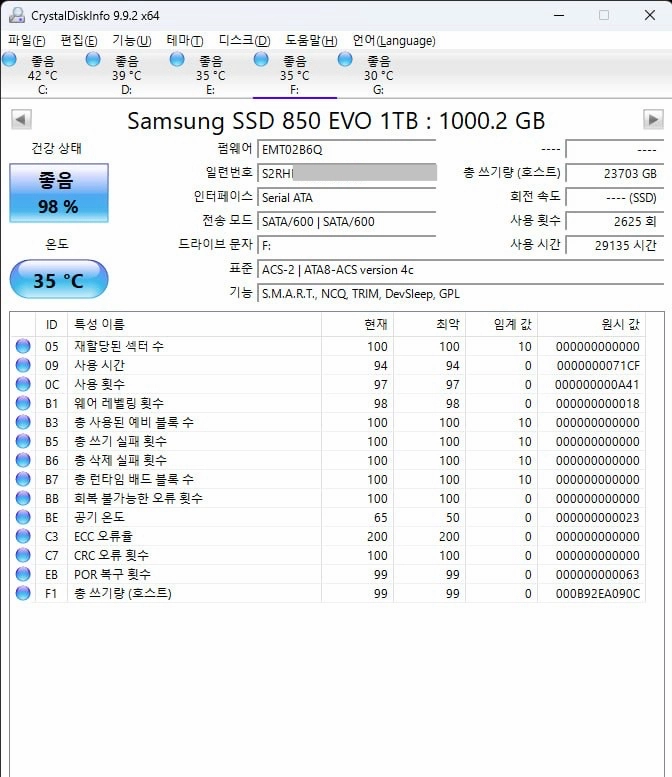
Task: Open the 도움말(H) menu
Action: (x=311, y=41)
